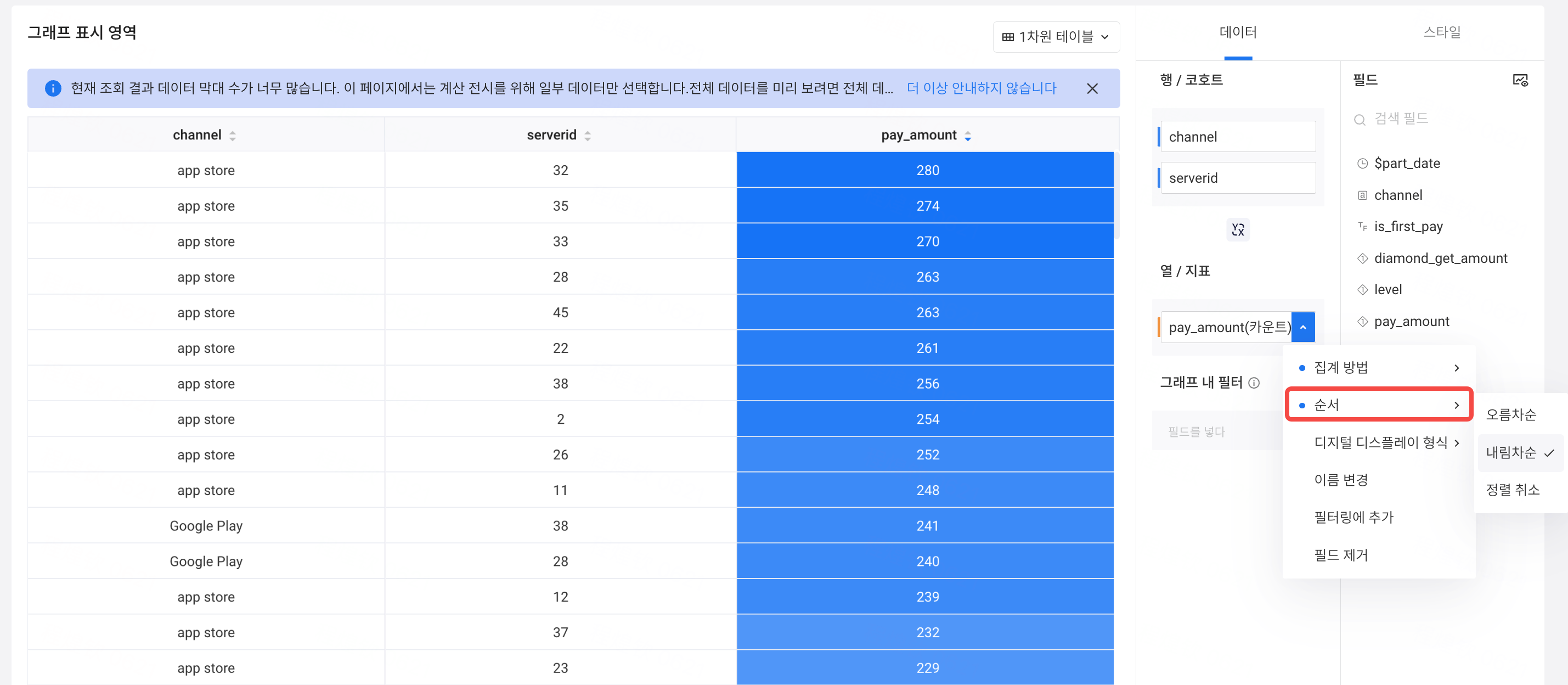Click the clock icon next to $part_date
The image size is (1568, 685).
1362,163
